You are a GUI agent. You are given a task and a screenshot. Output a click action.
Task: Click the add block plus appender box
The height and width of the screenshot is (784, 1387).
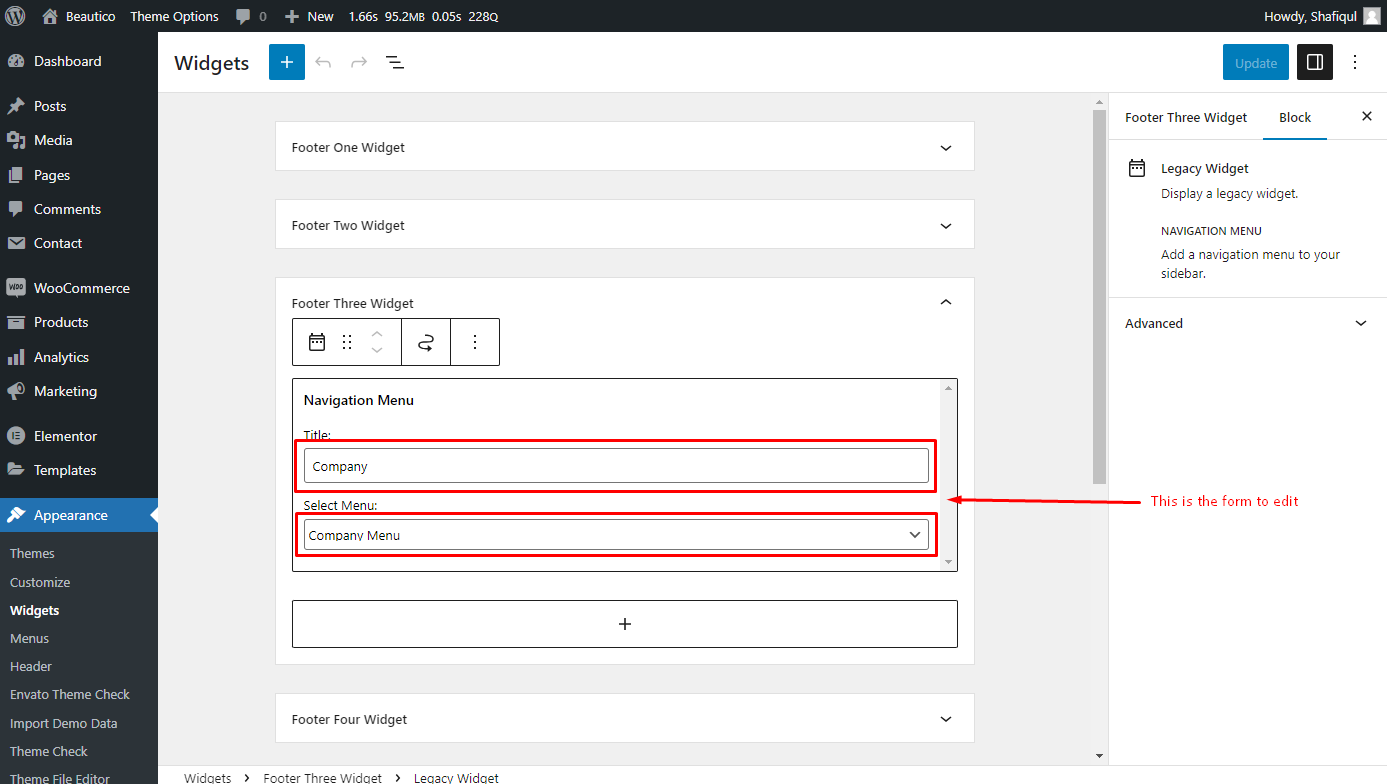tap(625, 624)
